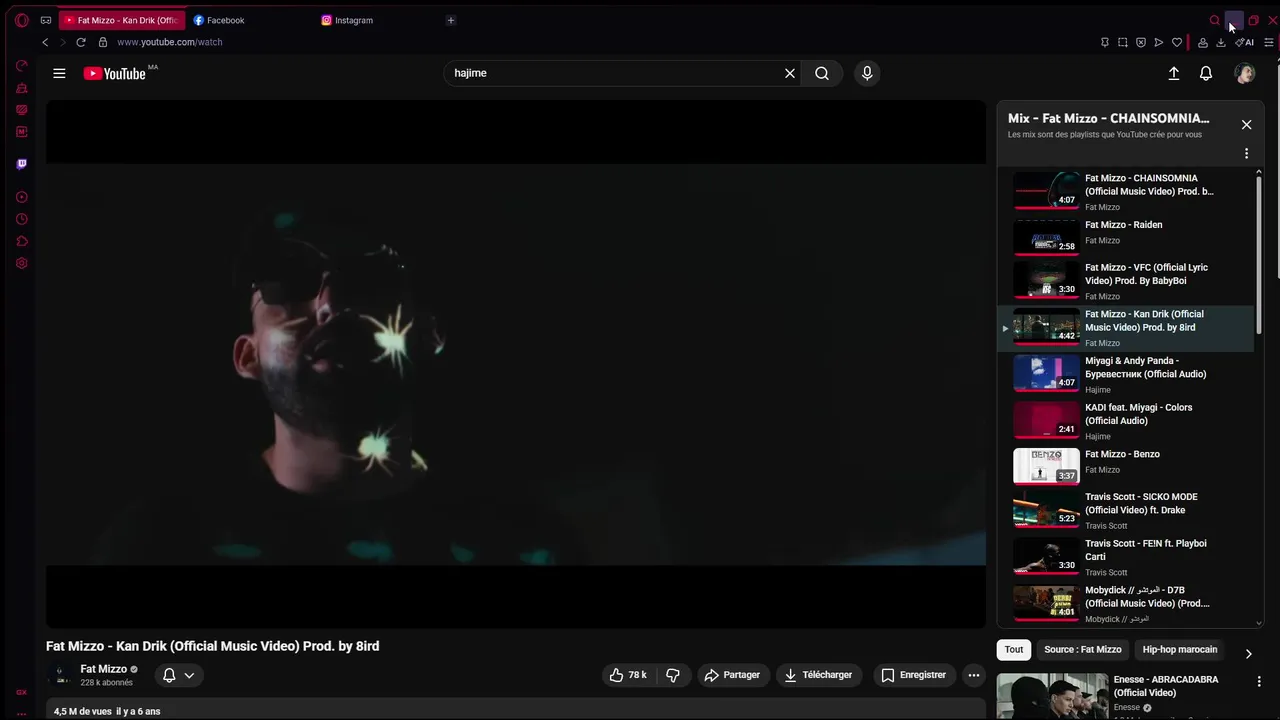Click the Partager button
The width and height of the screenshot is (1280, 720).
click(733, 675)
